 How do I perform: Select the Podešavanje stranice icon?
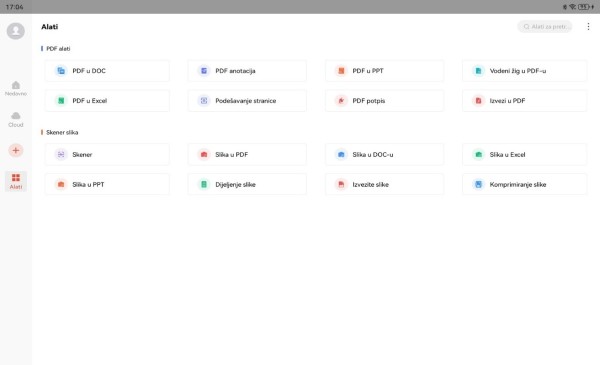point(204,101)
